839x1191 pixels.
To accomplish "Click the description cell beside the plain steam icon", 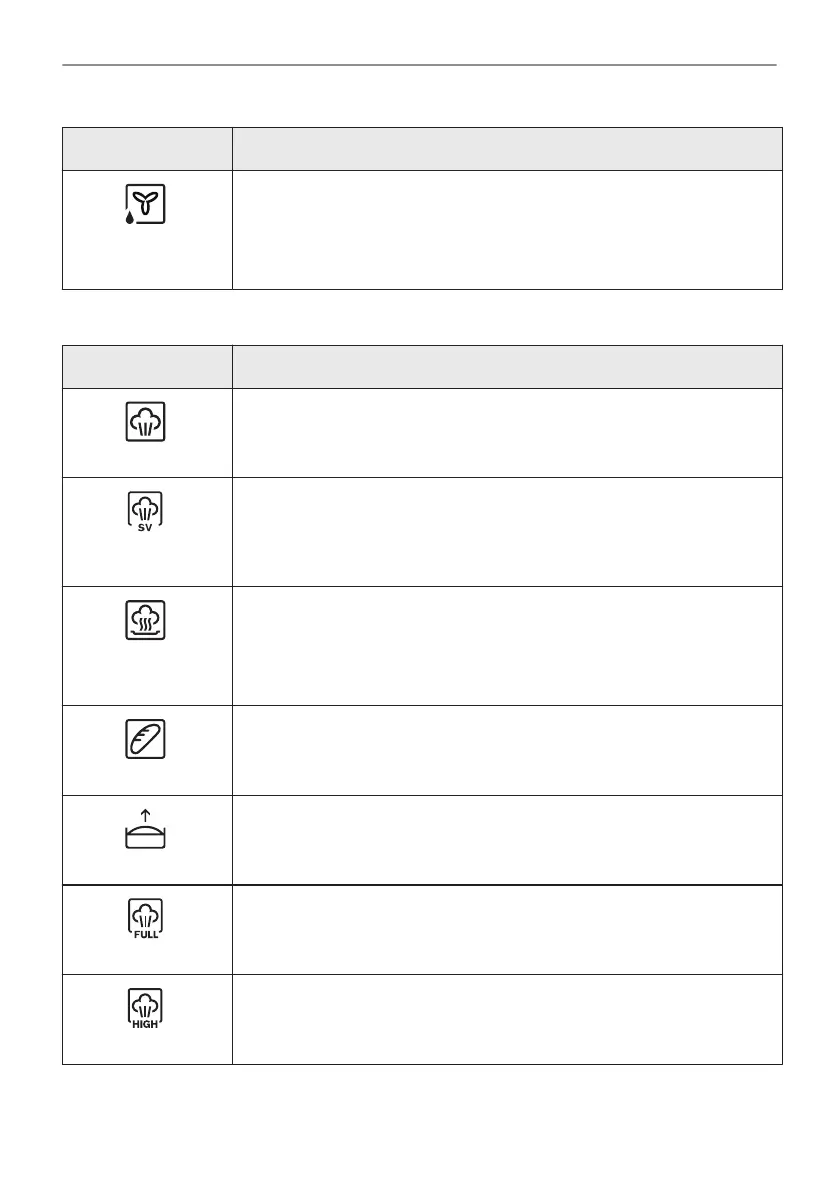I will coord(507,432).
